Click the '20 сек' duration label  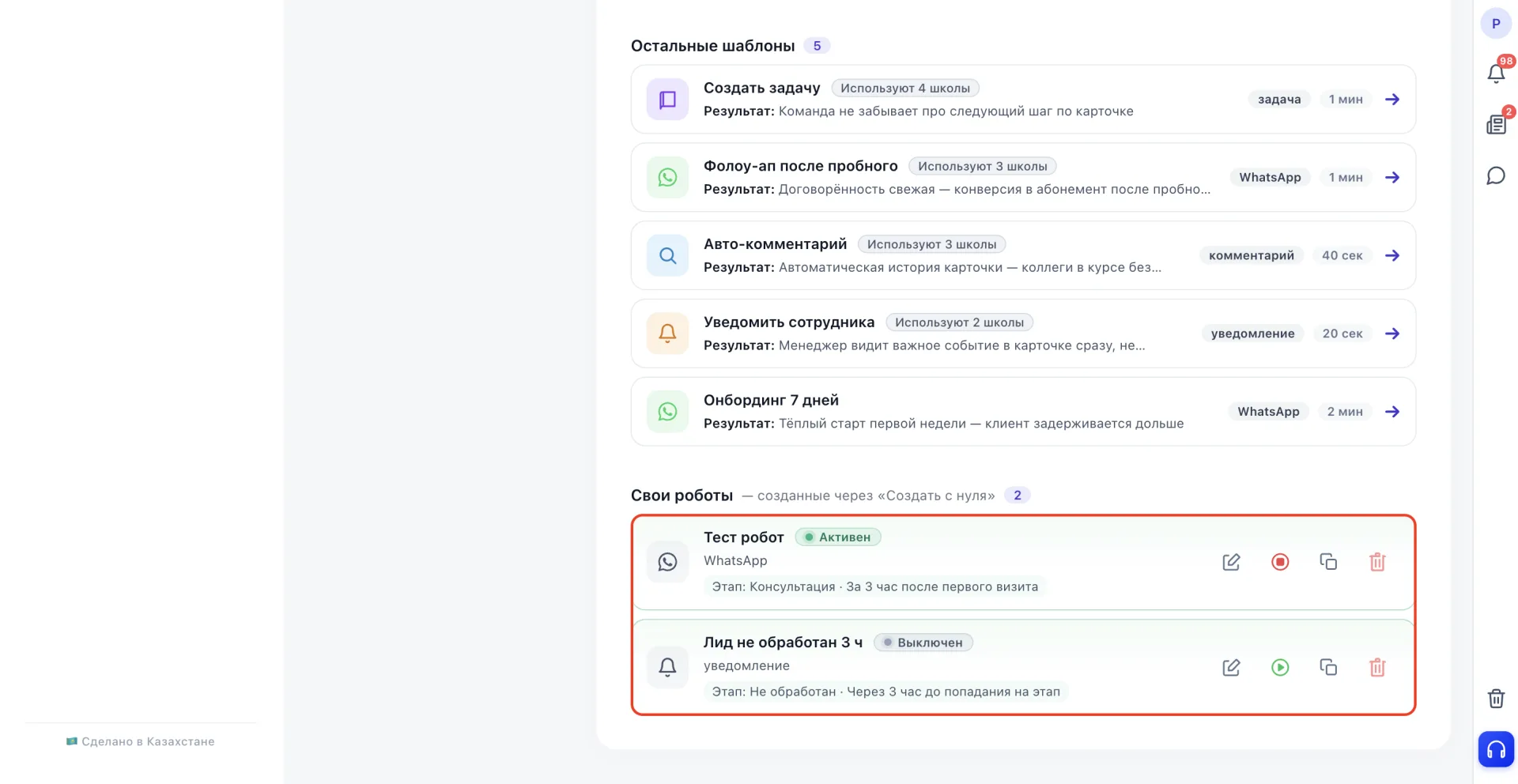tap(1342, 334)
